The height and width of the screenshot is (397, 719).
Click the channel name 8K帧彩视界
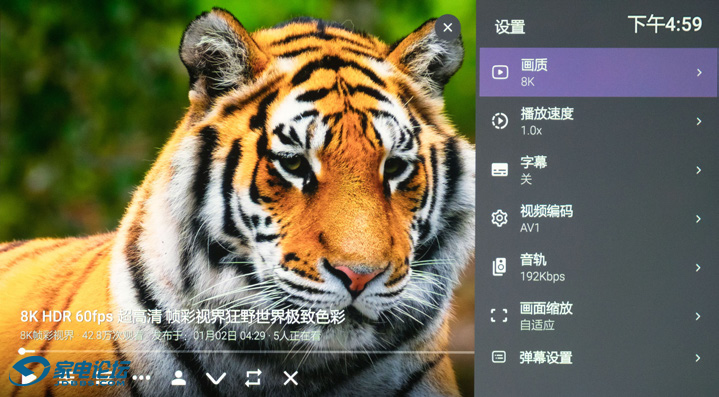[x=47, y=336]
